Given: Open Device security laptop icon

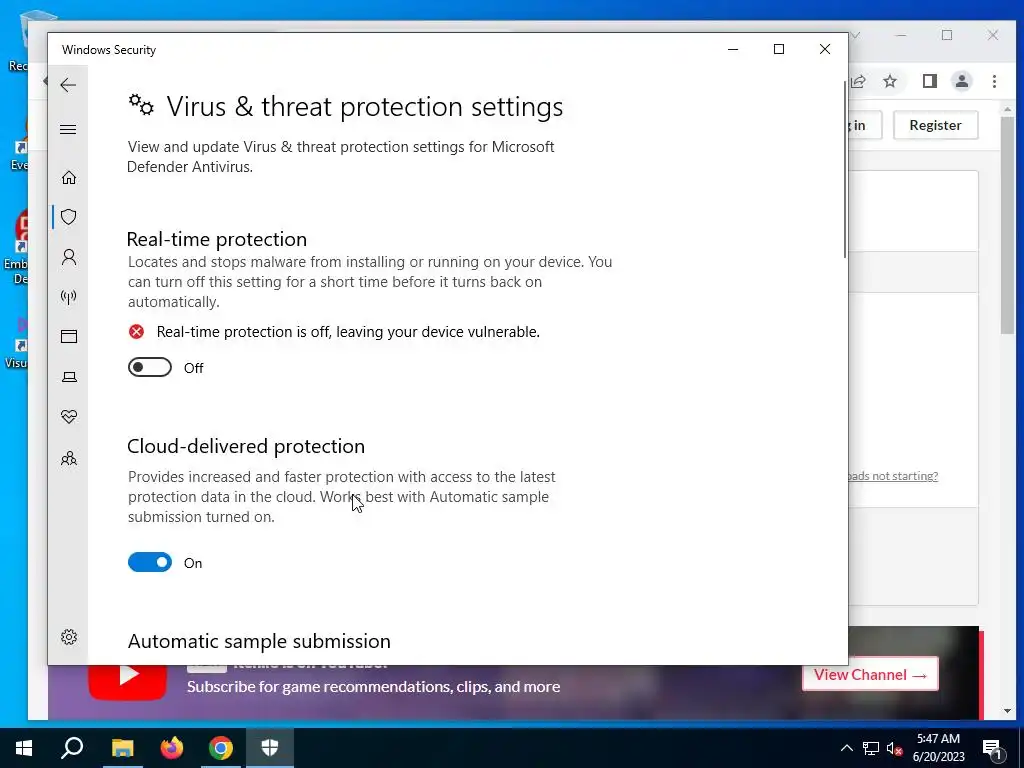Looking at the screenshot, I should pos(69,377).
